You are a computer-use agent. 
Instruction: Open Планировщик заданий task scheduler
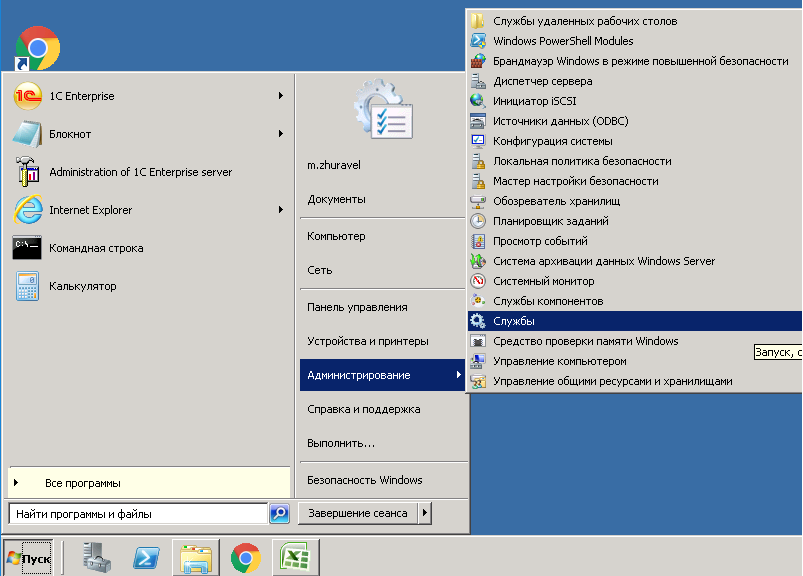(550, 221)
